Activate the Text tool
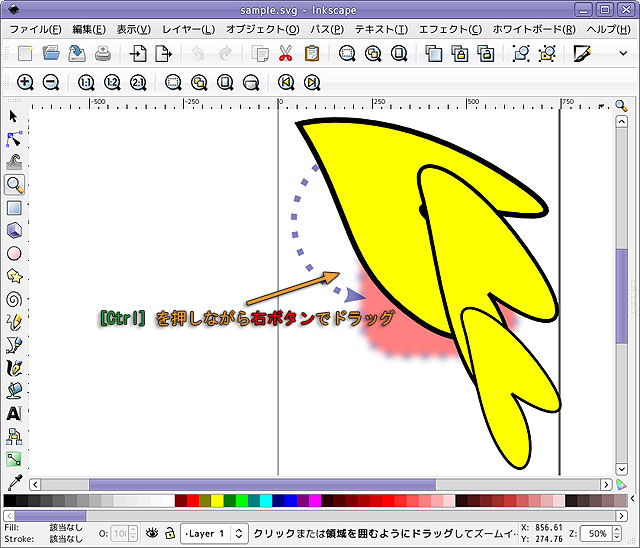Viewport: 640px width, 548px height. pyautogui.click(x=14, y=413)
